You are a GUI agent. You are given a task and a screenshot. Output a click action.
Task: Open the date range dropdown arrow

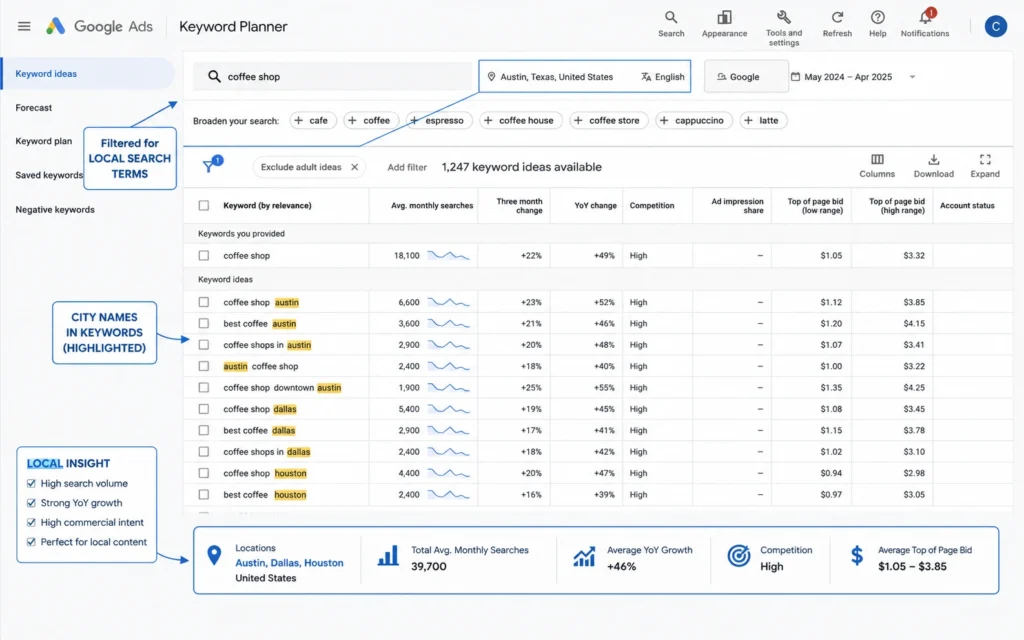click(x=912, y=77)
